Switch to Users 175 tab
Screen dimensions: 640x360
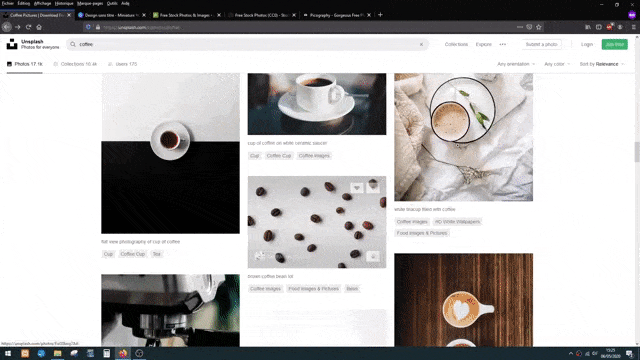122,64
